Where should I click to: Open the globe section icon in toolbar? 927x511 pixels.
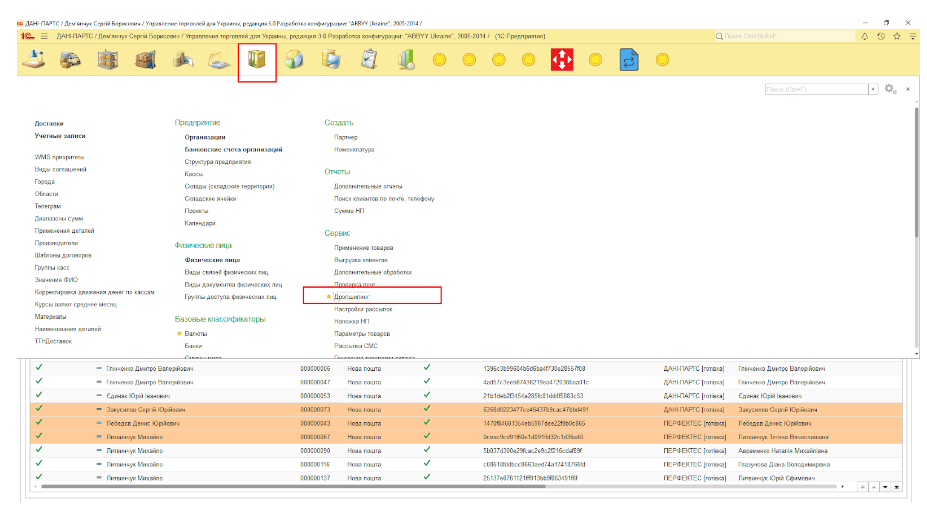(x=294, y=61)
